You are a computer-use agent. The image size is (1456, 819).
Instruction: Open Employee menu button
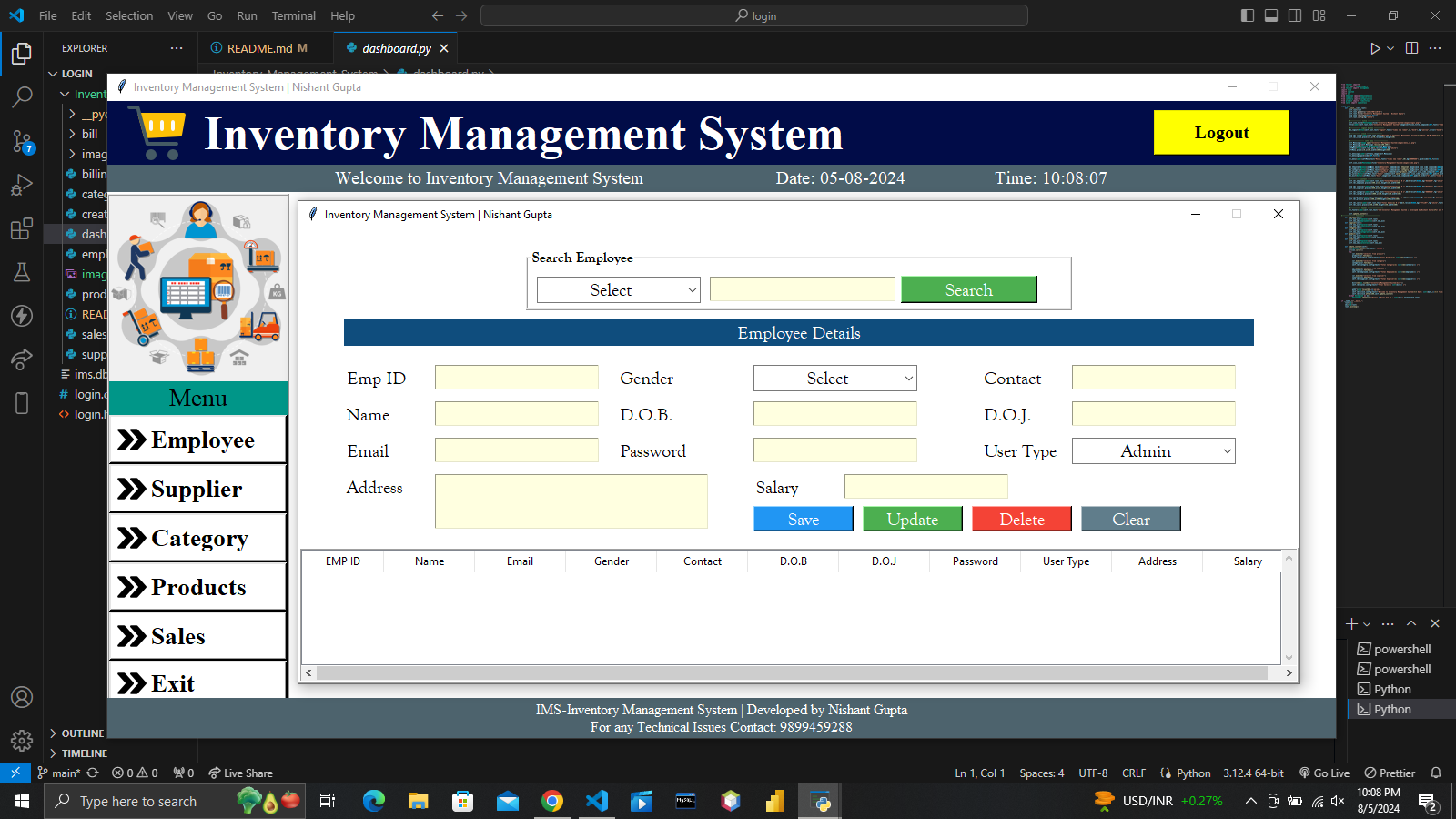point(198,440)
